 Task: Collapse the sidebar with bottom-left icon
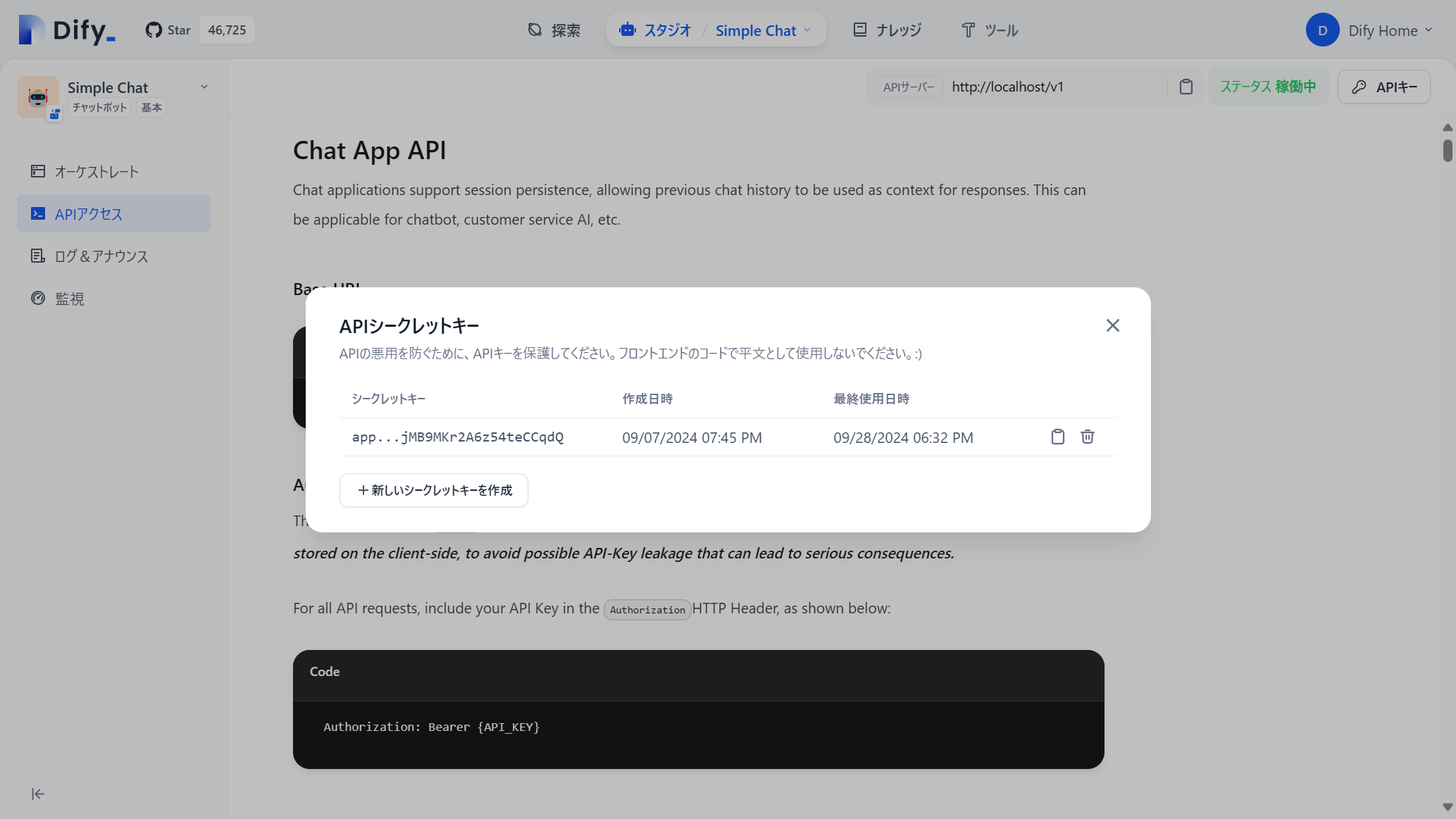(x=37, y=794)
